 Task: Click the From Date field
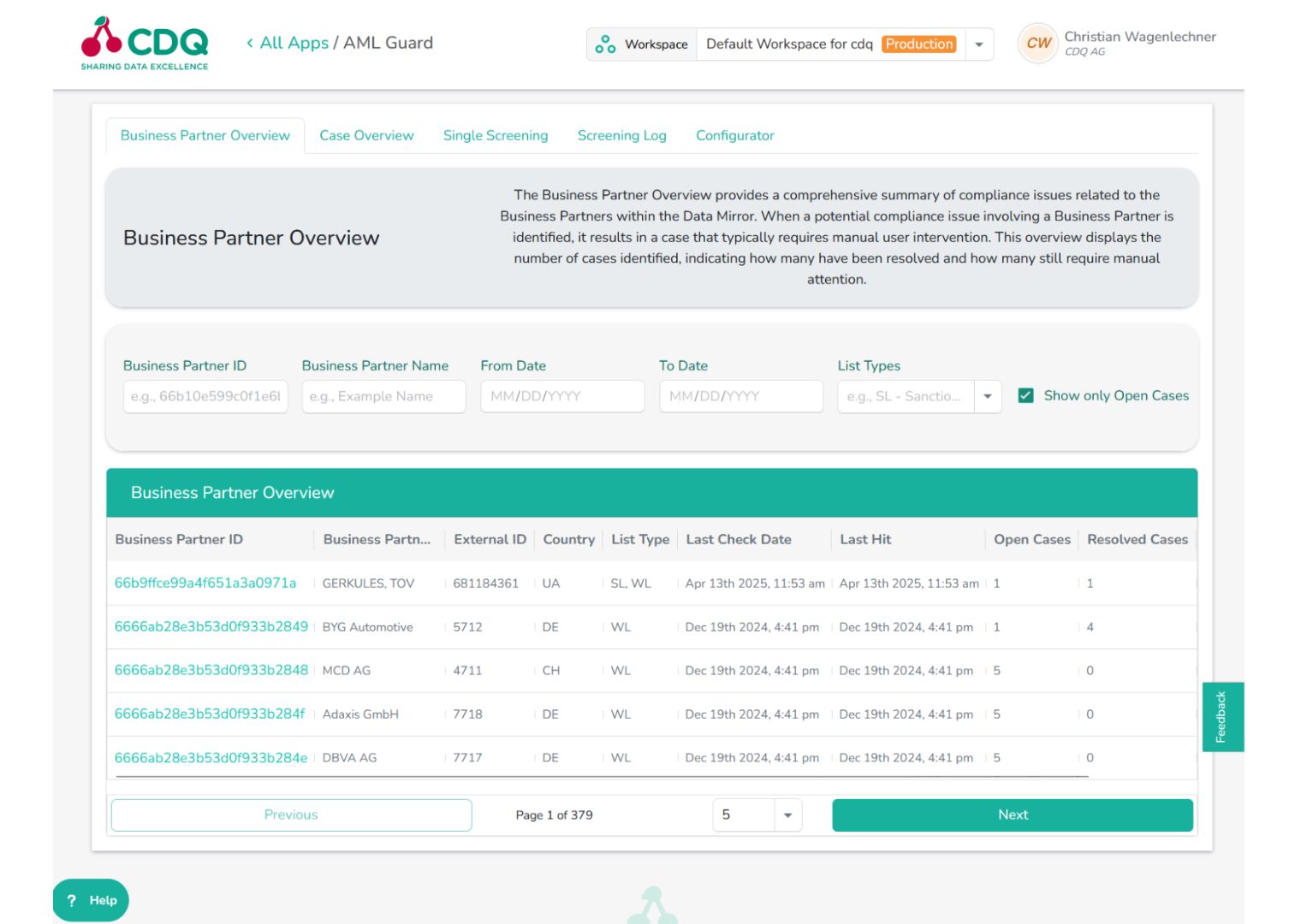(x=562, y=396)
